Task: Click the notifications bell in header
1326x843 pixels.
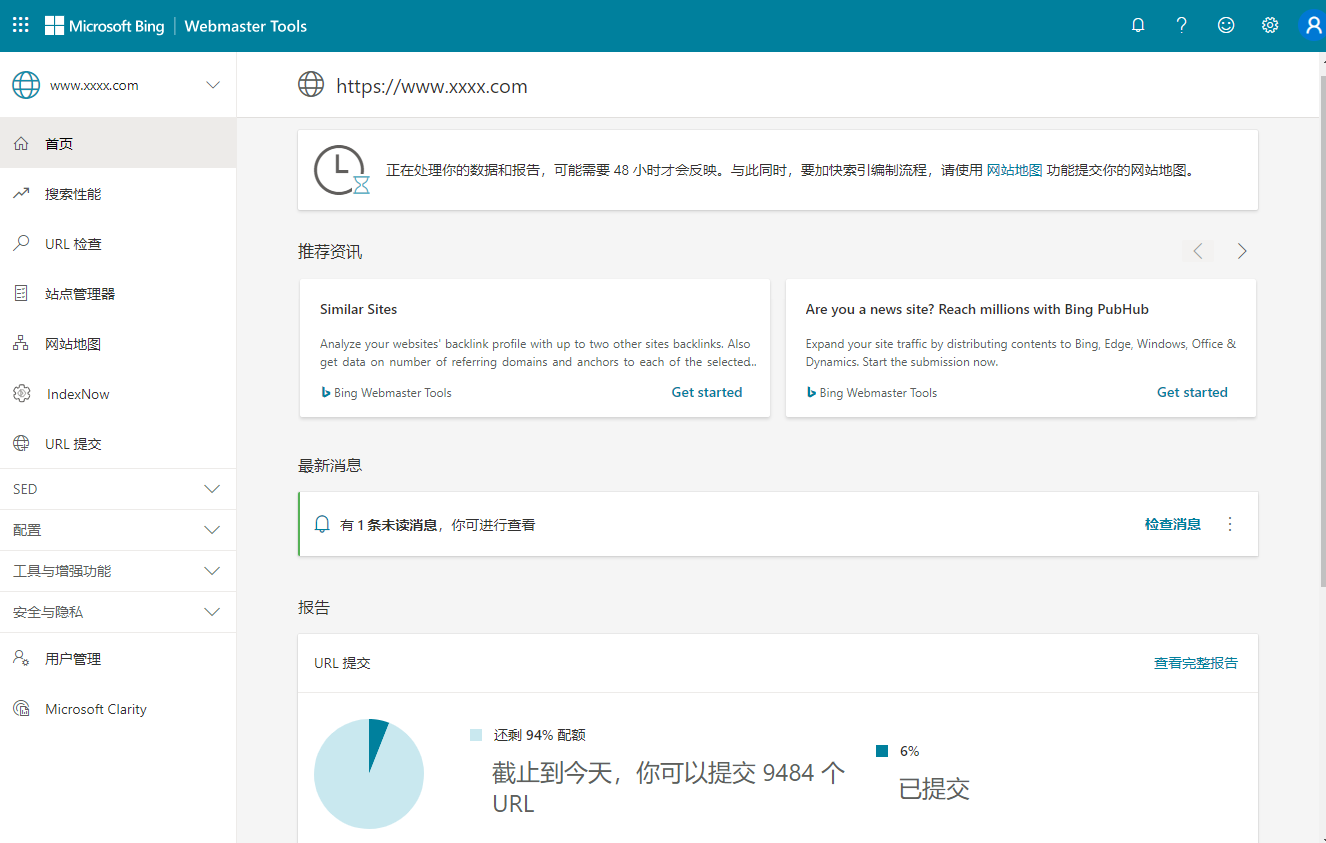Action: point(1138,26)
